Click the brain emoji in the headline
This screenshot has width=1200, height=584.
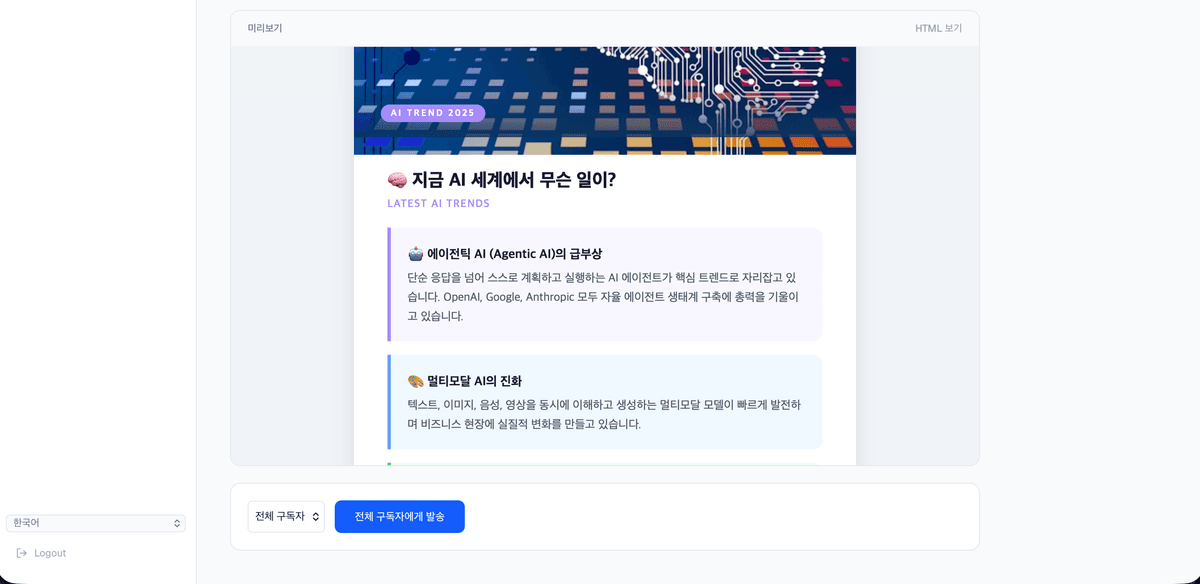[x=397, y=180]
